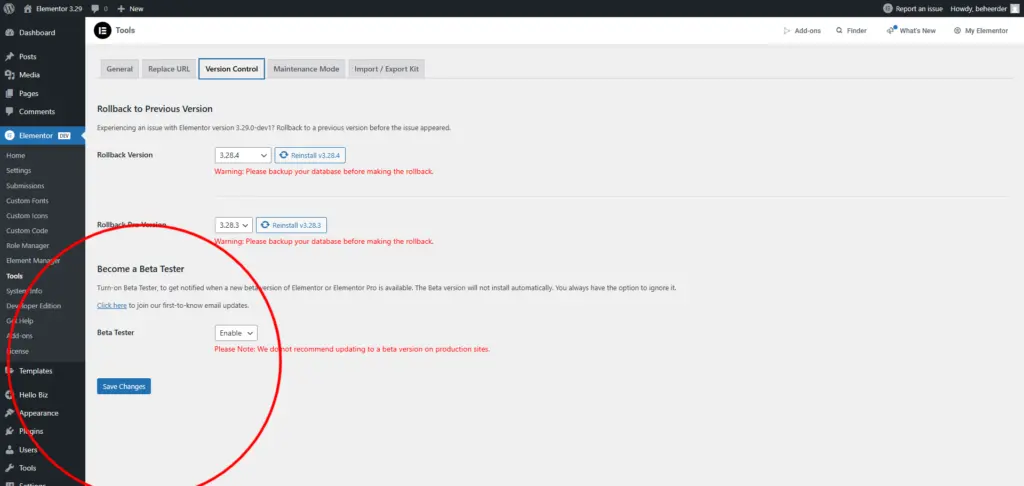Open the comments bubble in admin bar
The image size is (1024, 486).
[95, 8]
